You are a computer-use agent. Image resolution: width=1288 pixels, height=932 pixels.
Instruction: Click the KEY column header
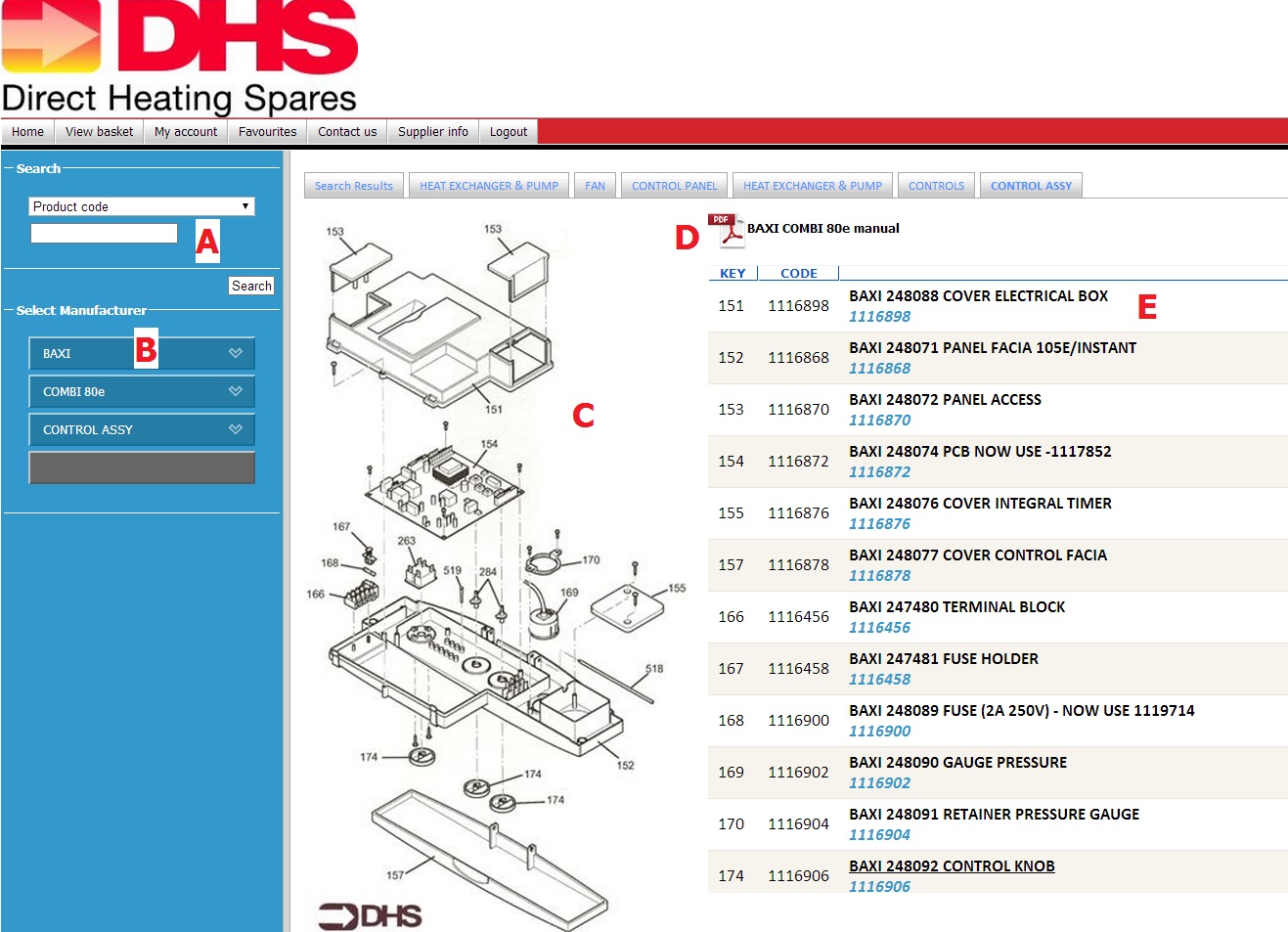733,274
